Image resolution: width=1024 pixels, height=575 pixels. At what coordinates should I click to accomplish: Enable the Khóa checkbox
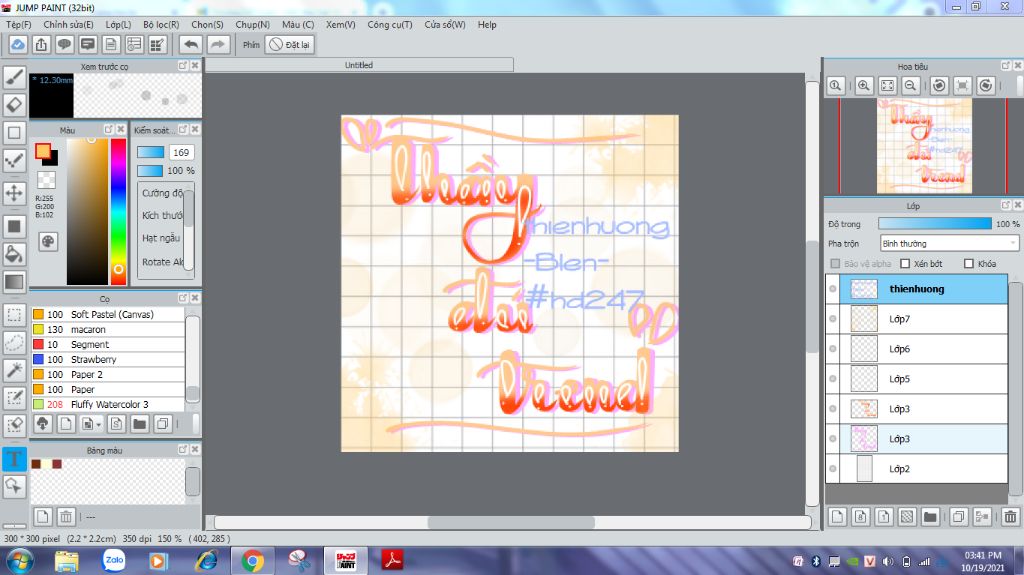coord(969,263)
